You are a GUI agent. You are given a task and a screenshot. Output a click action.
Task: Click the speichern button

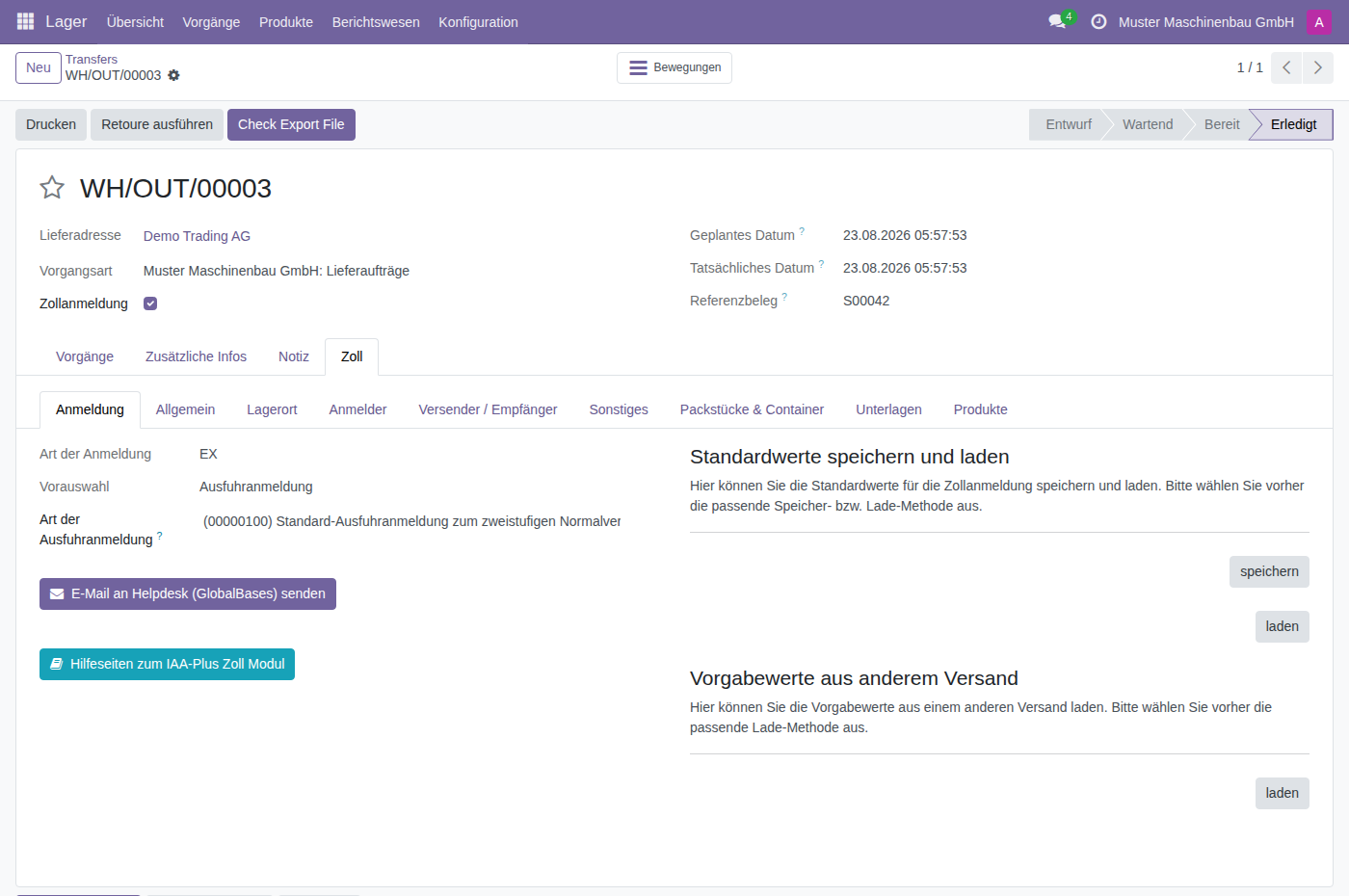[1269, 571]
